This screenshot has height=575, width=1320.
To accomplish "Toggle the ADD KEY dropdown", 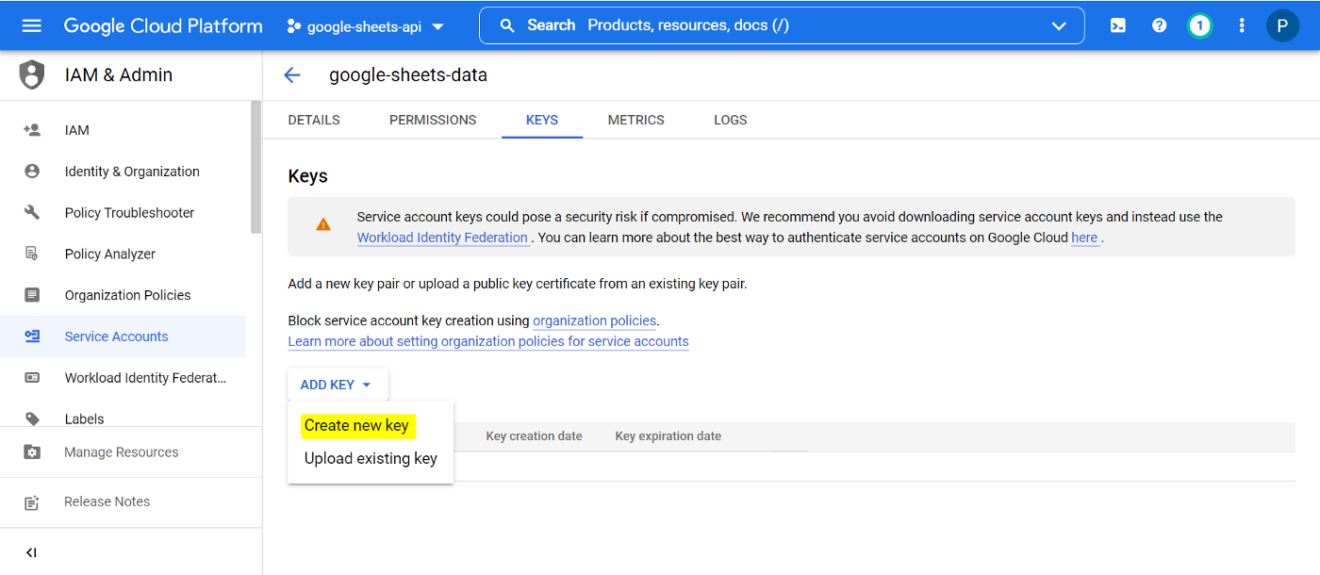I will (338, 385).
